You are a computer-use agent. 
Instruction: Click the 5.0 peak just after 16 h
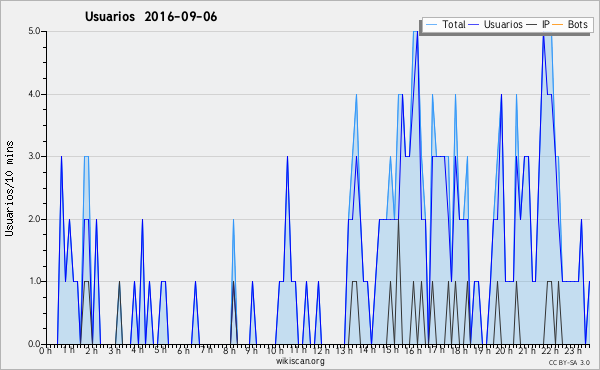click(x=416, y=32)
